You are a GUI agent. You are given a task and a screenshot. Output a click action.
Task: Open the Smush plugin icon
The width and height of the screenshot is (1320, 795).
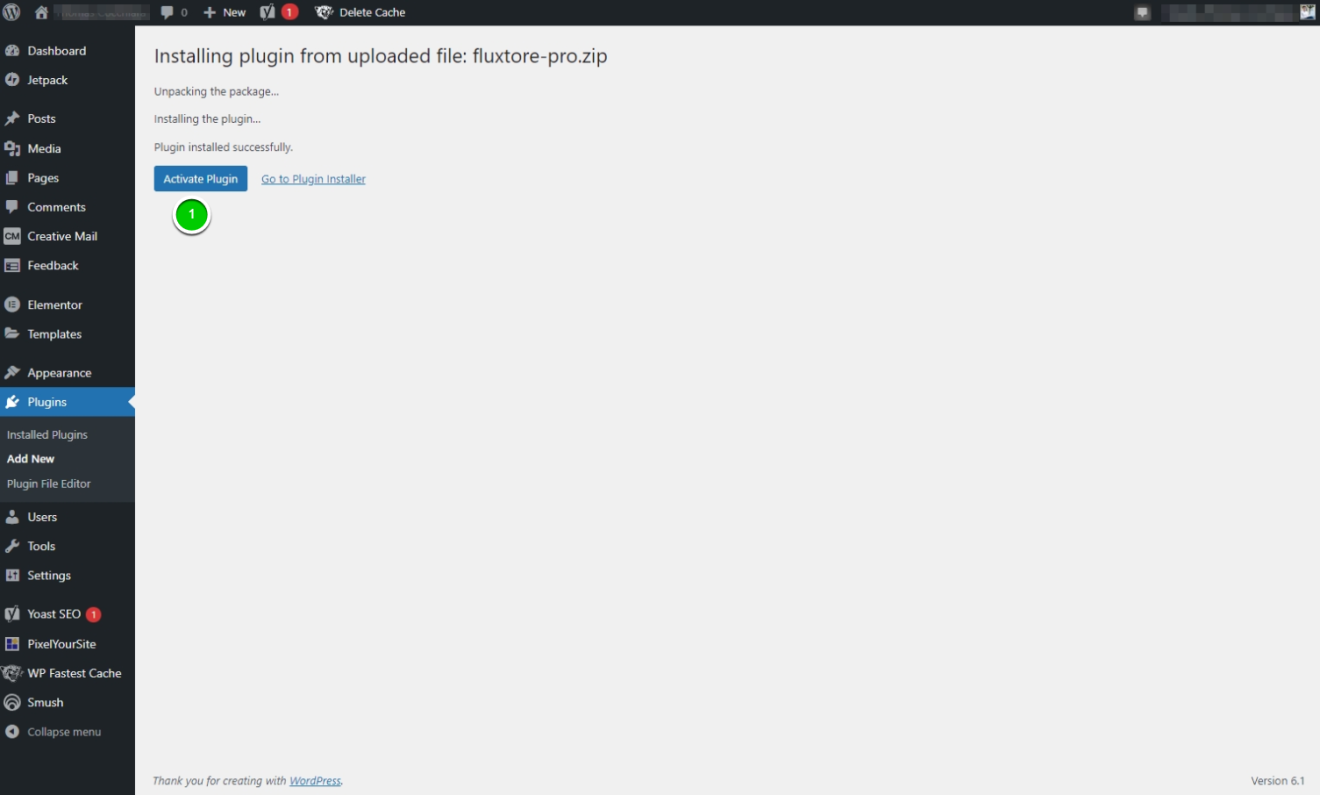click(x=13, y=702)
